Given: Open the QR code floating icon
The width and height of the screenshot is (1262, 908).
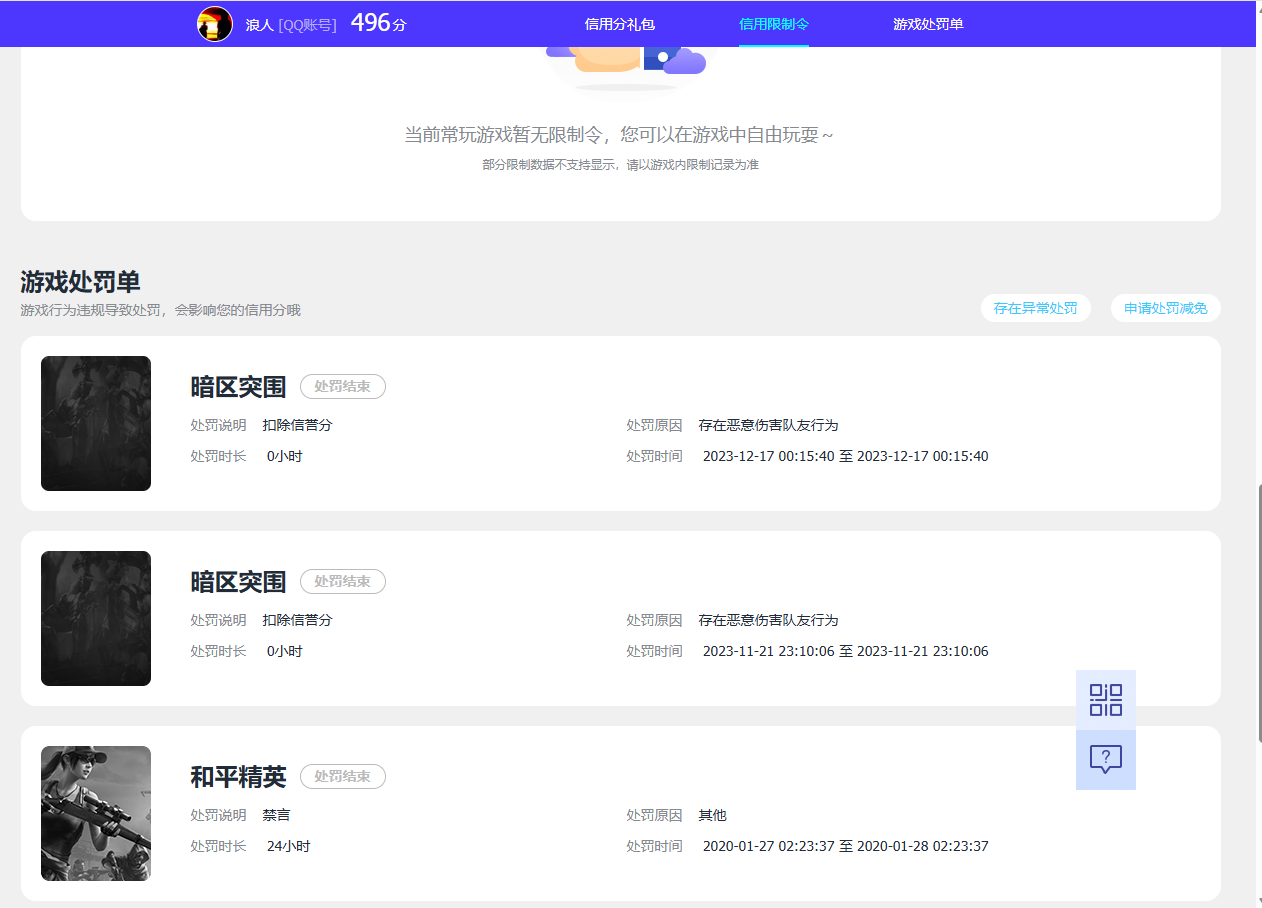Looking at the screenshot, I should click(x=1106, y=700).
